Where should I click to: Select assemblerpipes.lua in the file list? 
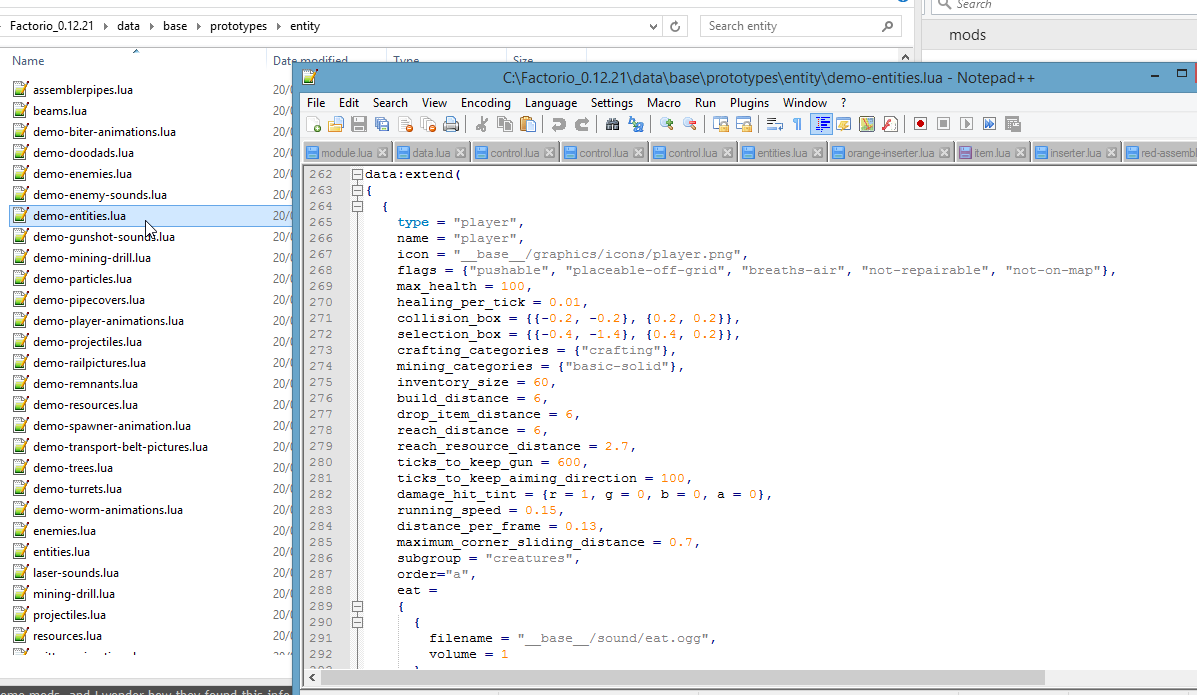point(82,90)
